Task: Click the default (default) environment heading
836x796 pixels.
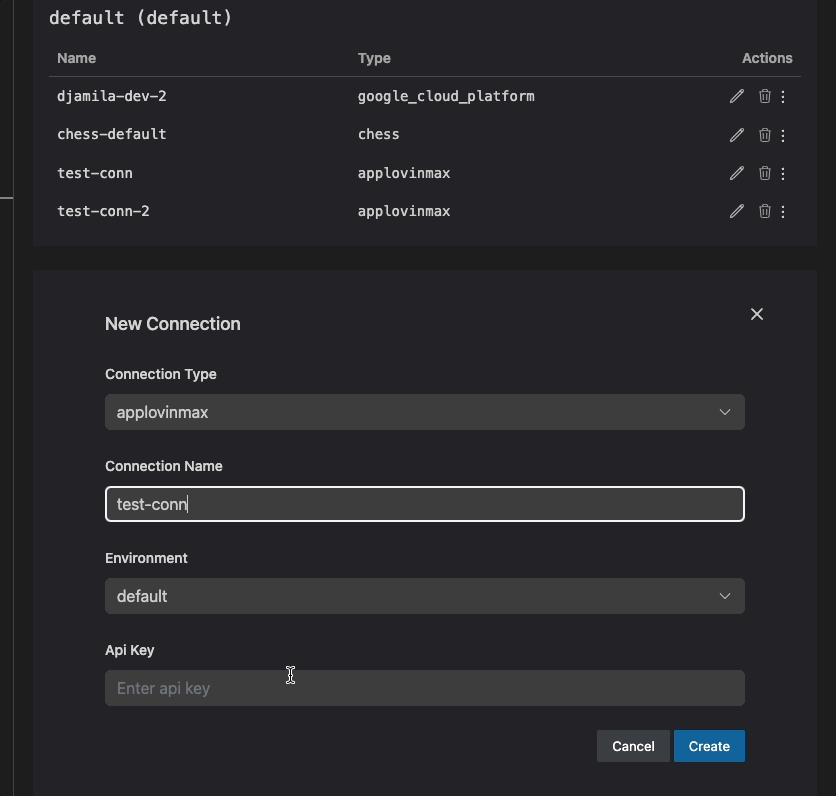Action: tap(141, 18)
